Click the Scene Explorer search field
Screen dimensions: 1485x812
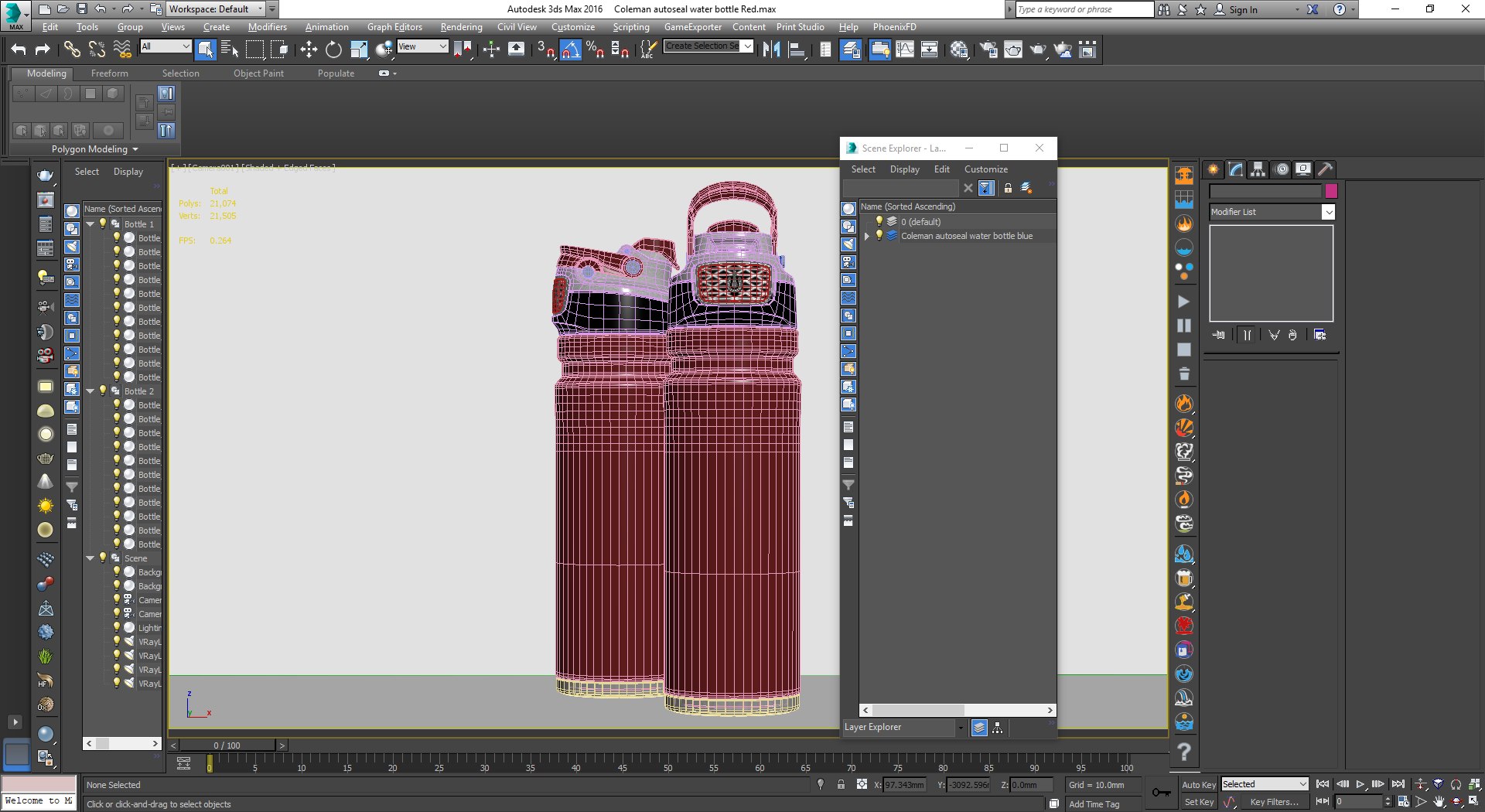(901, 188)
